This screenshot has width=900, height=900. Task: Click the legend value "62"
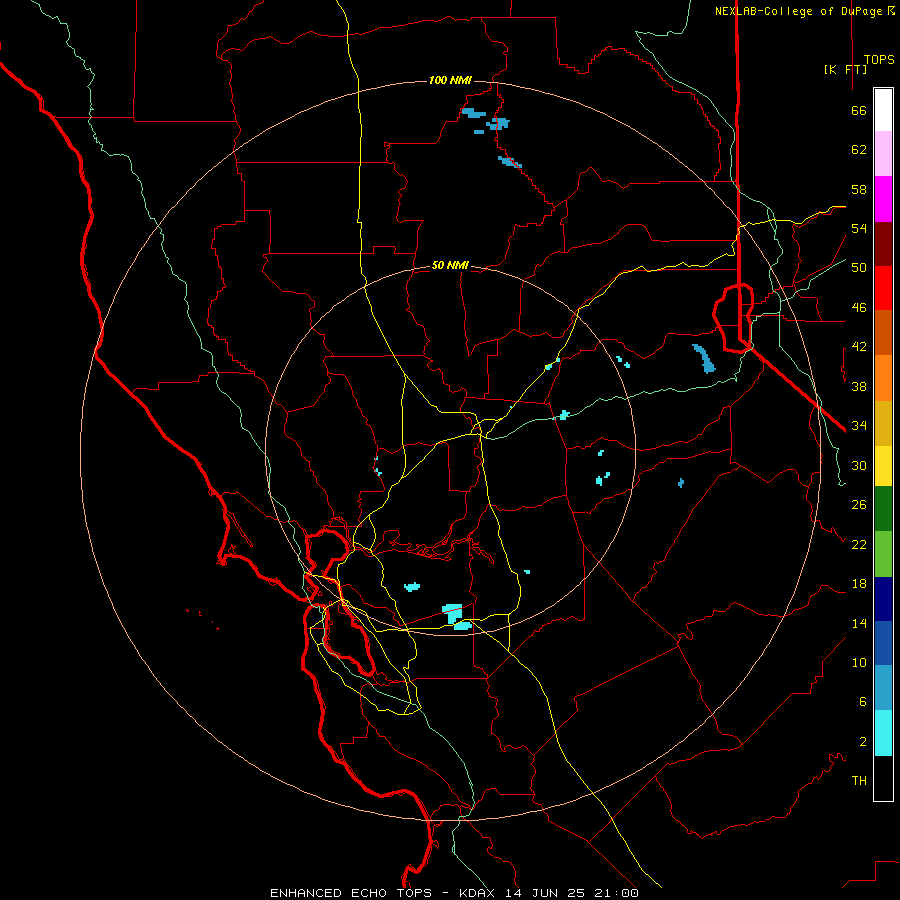click(x=859, y=150)
